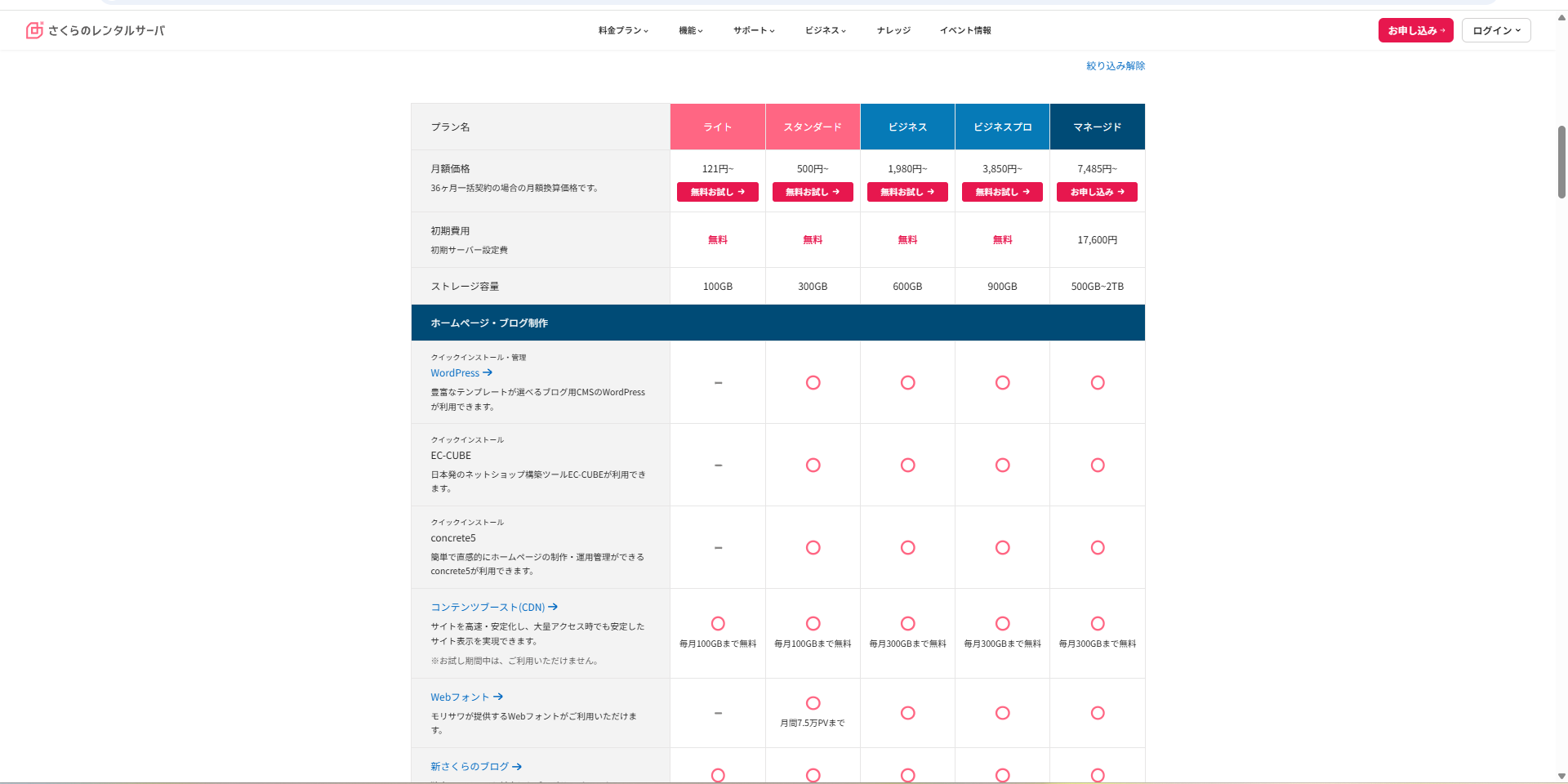The image size is (1568, 784).
Task: Open the ビジネス navigation menu
Action: [825, 30]
